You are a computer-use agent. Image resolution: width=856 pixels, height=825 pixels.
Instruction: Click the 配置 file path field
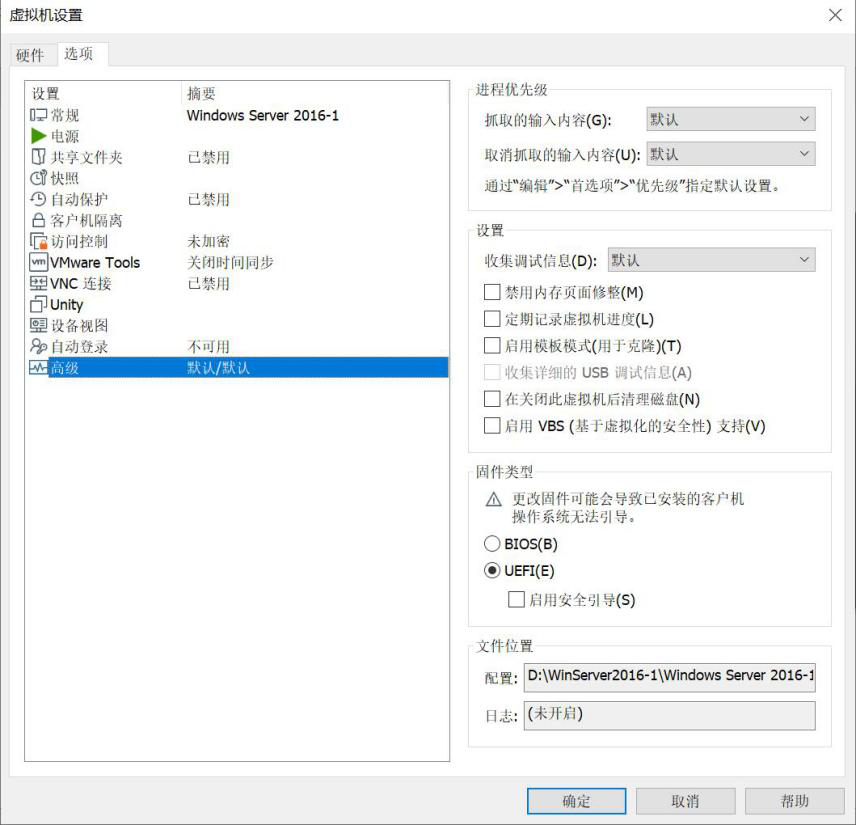(670, 677)
